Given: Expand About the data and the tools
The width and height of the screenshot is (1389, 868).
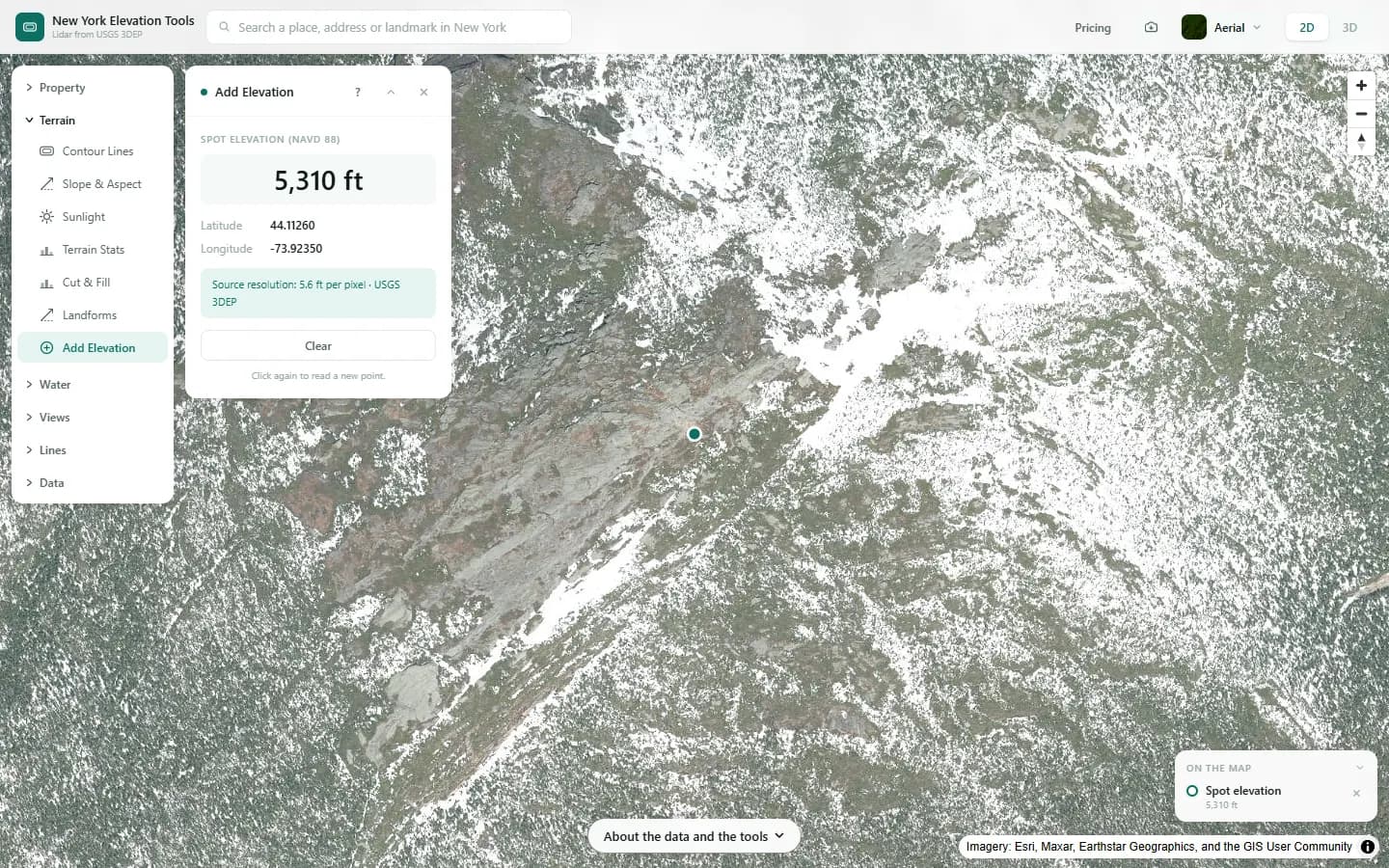Looking at the screenshot, I should 694,836.
